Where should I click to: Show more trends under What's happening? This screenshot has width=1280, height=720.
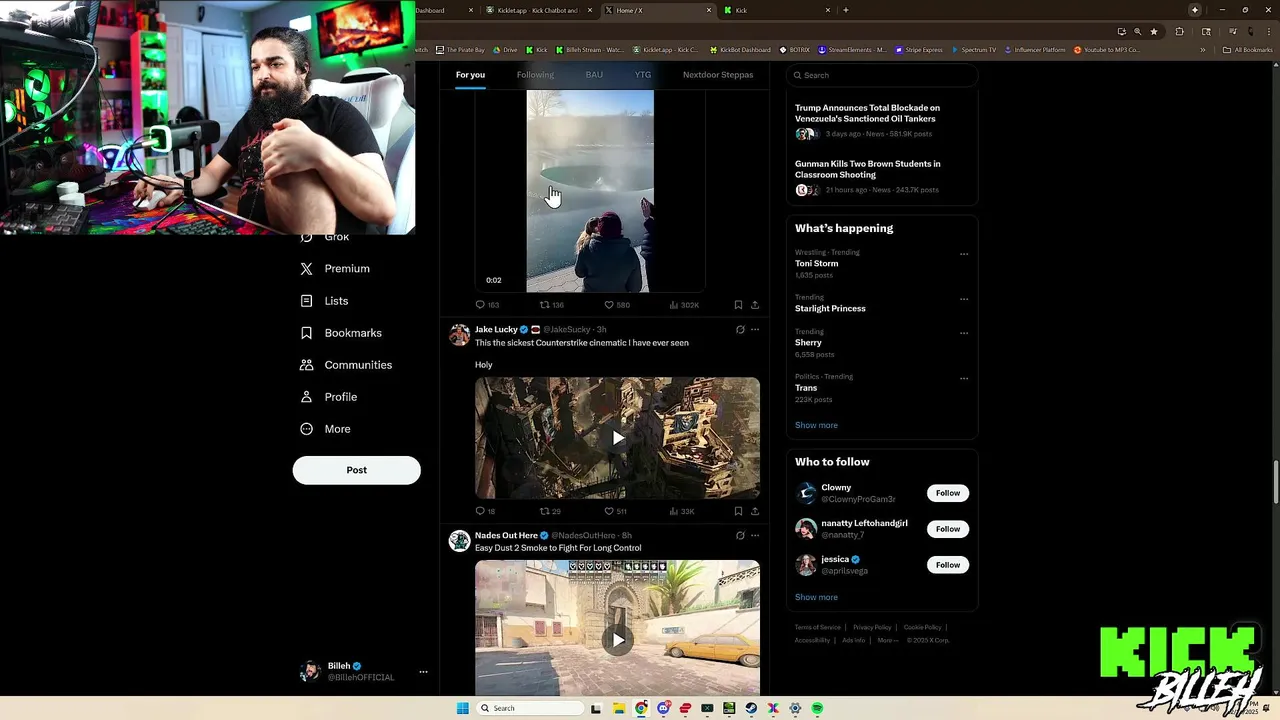(x=816, y=425)
